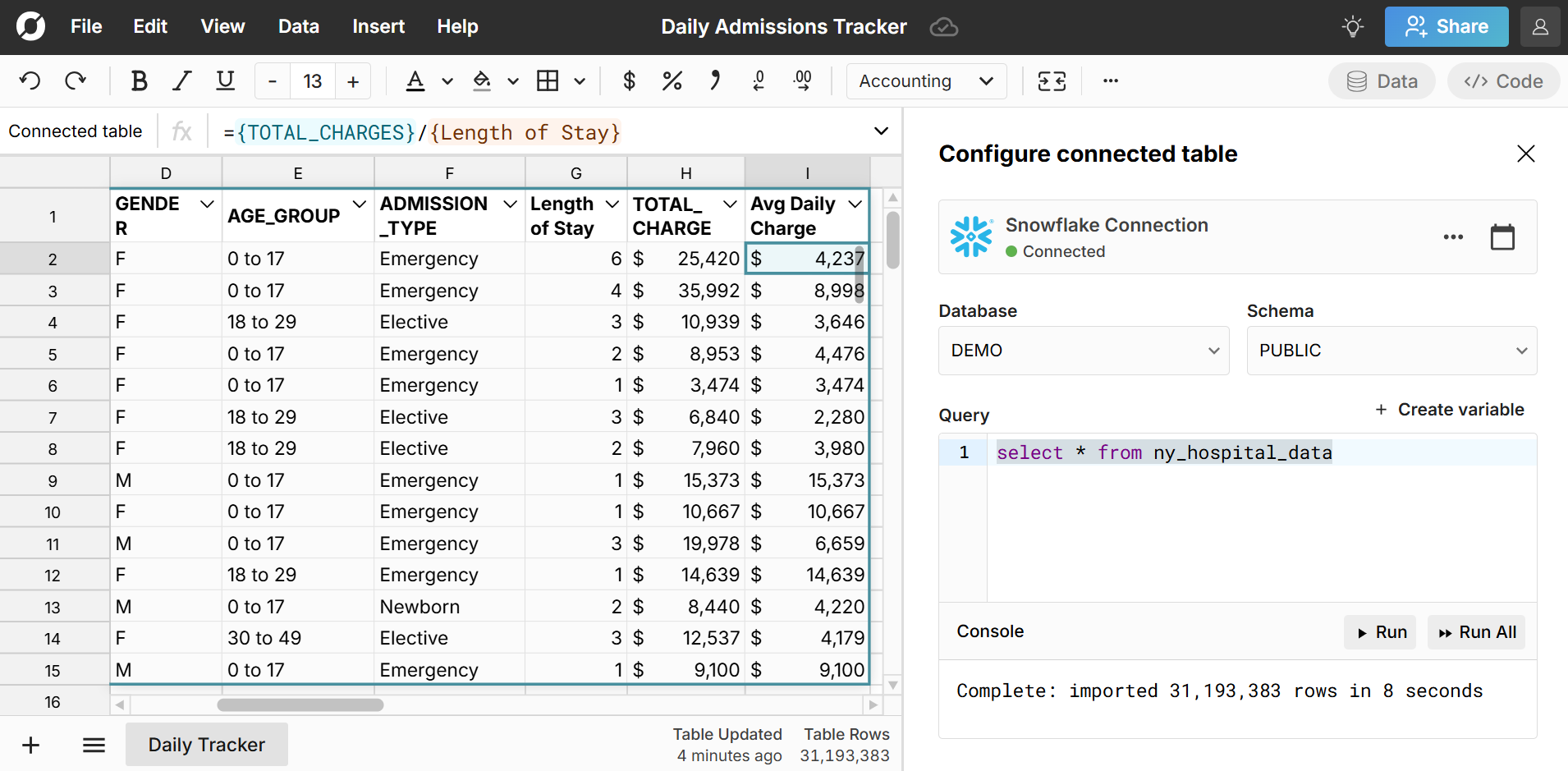
Task: Open the Insert menu
Action: (x=378, y=27)
